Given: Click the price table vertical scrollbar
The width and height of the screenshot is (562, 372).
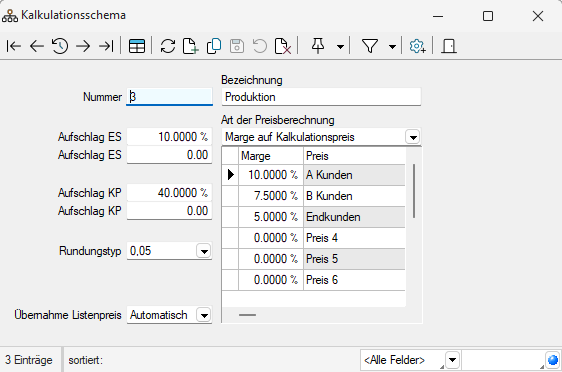Looking at the screenshot, I should pyautogui.click(x=414, y=191).
